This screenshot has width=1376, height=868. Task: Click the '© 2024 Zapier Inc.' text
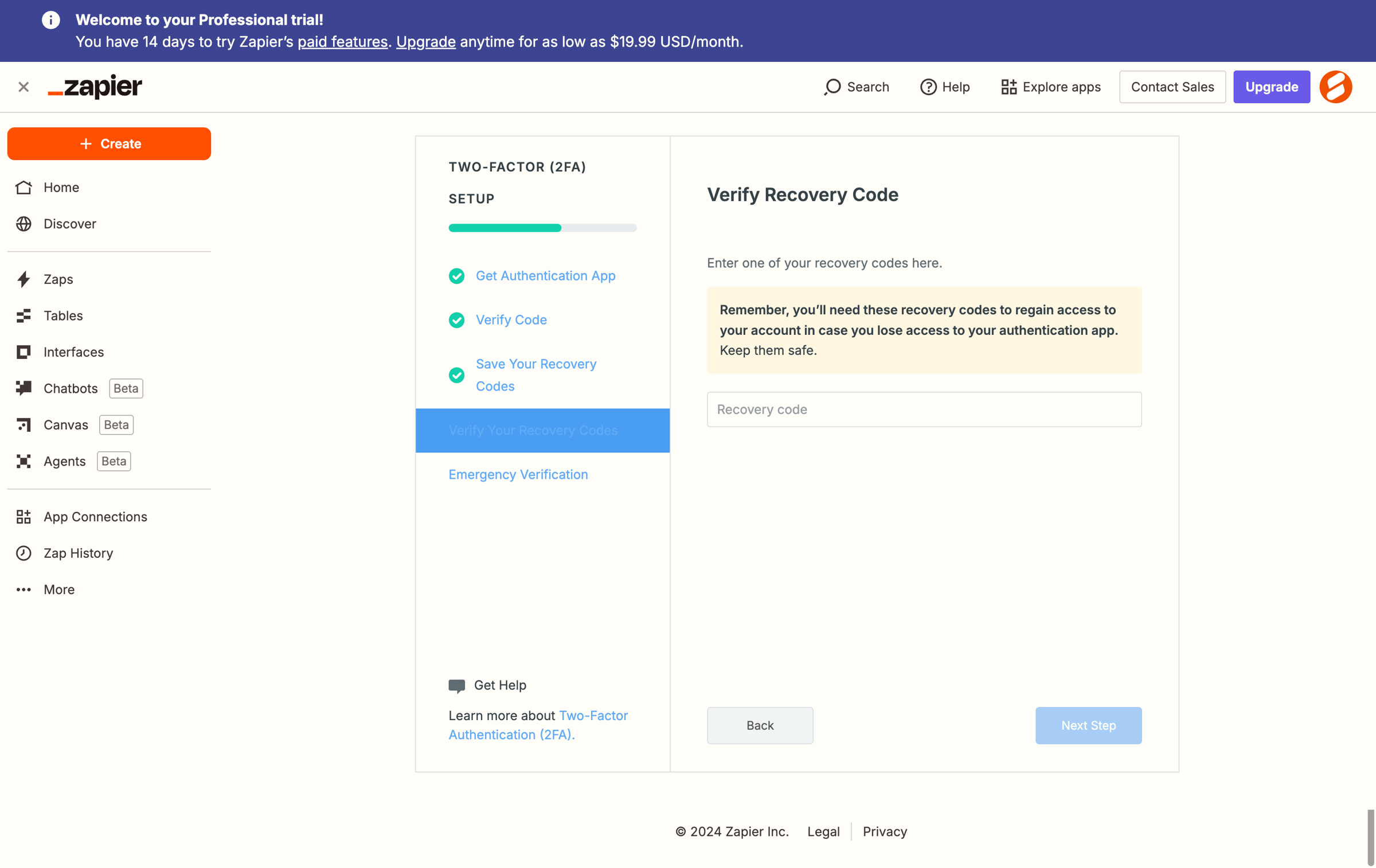click(x=732, y=831)
